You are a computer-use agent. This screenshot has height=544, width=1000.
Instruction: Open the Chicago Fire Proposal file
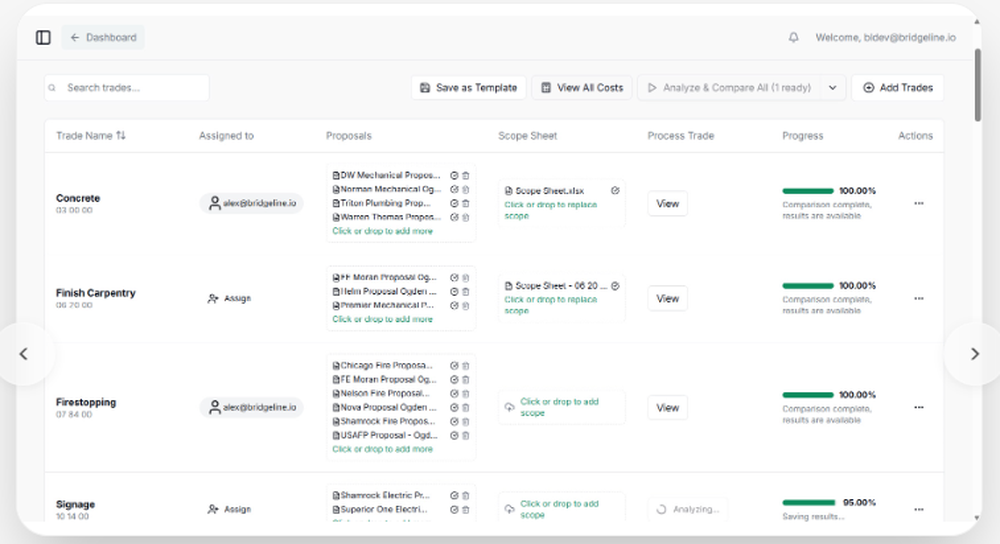coord(383,365)
